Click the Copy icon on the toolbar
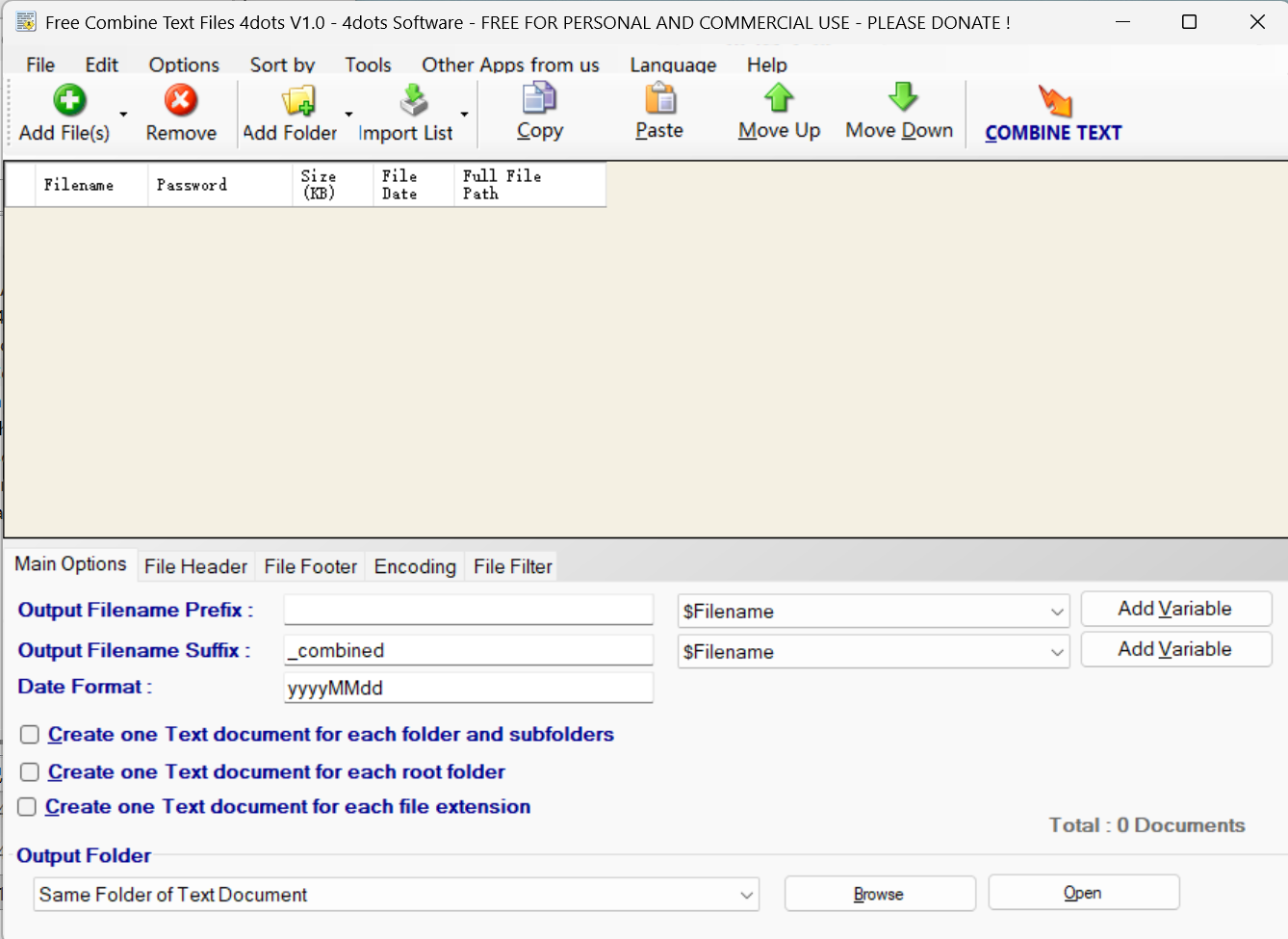Screen dimensions: 1288x939 point(539,103)
